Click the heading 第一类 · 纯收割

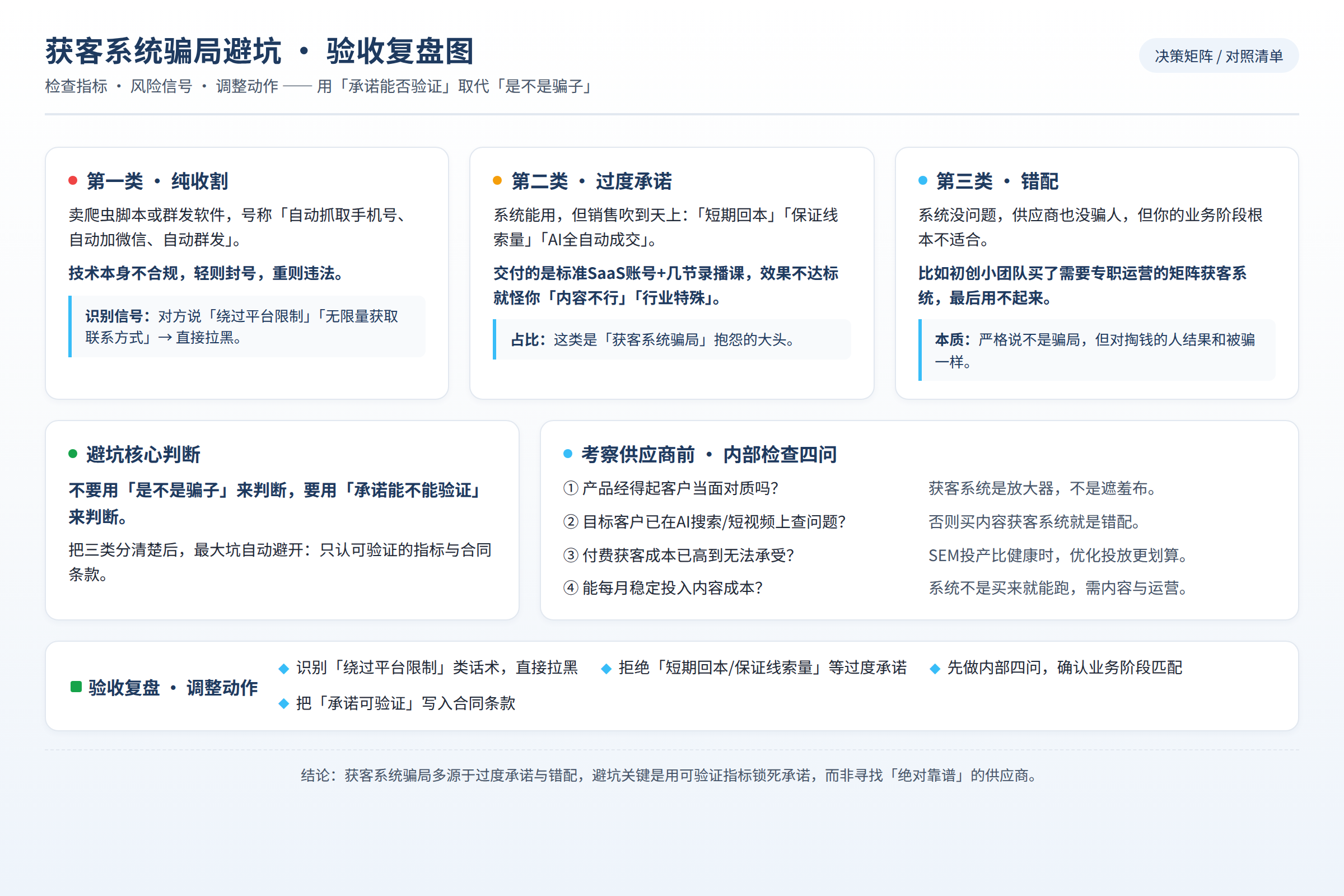tap(157, 181)
